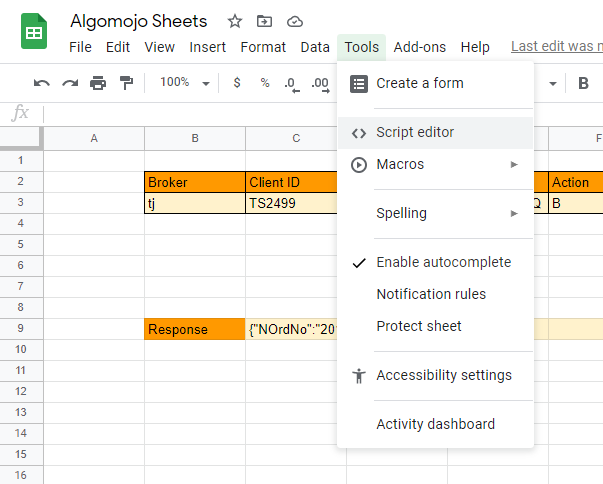Select the cell containing tj

tap(195, 203)
